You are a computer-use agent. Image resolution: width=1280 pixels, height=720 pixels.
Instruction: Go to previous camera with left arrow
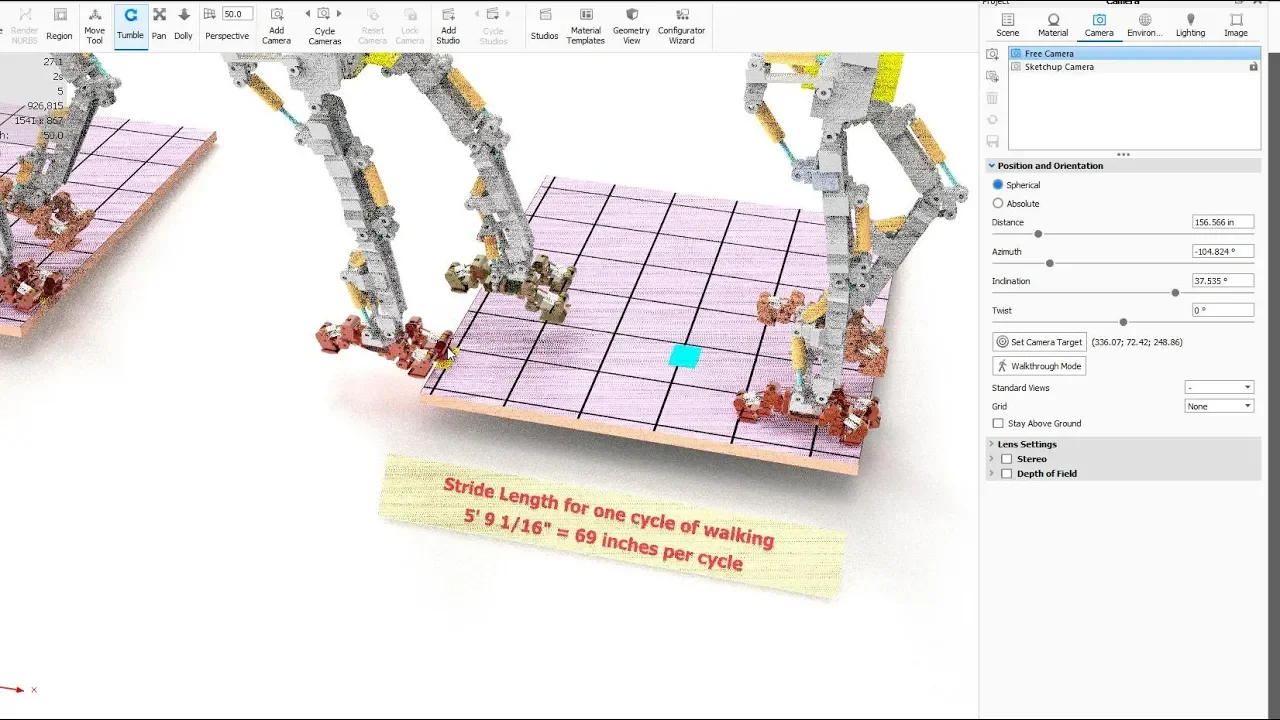click(x=308, y=14)
